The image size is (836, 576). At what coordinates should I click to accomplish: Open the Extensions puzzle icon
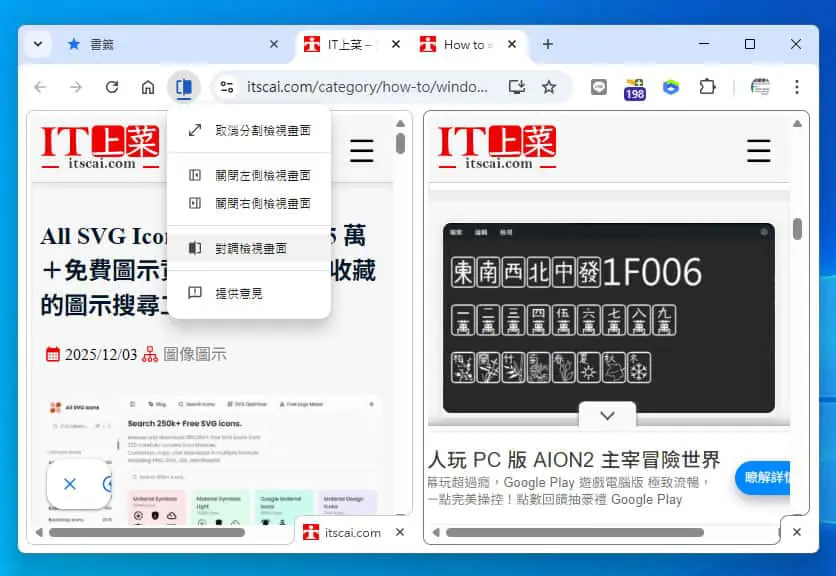click(707, 87)
